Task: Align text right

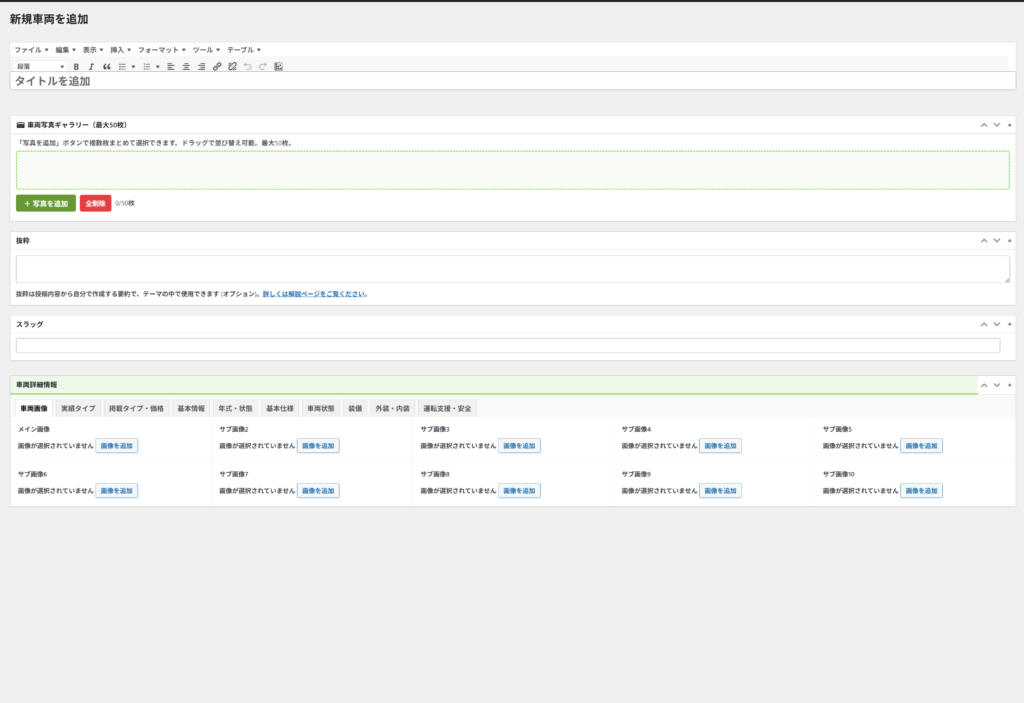Action: (201, 67)
